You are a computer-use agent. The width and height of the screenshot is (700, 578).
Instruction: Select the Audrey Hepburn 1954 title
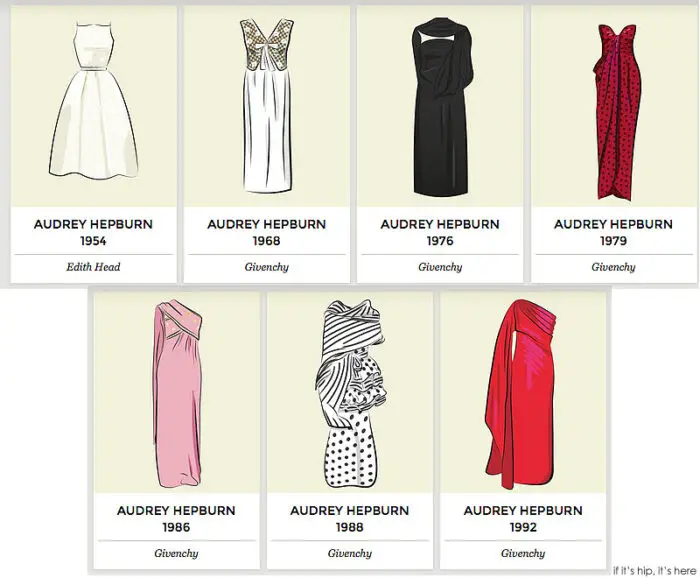tap(93, 232)
